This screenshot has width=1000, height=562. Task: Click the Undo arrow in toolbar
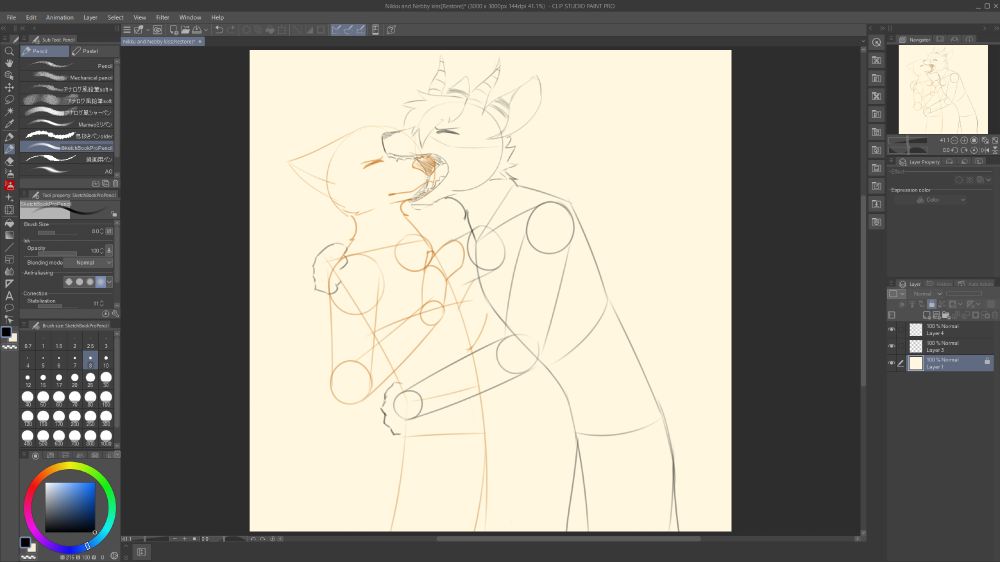[219, 29]
